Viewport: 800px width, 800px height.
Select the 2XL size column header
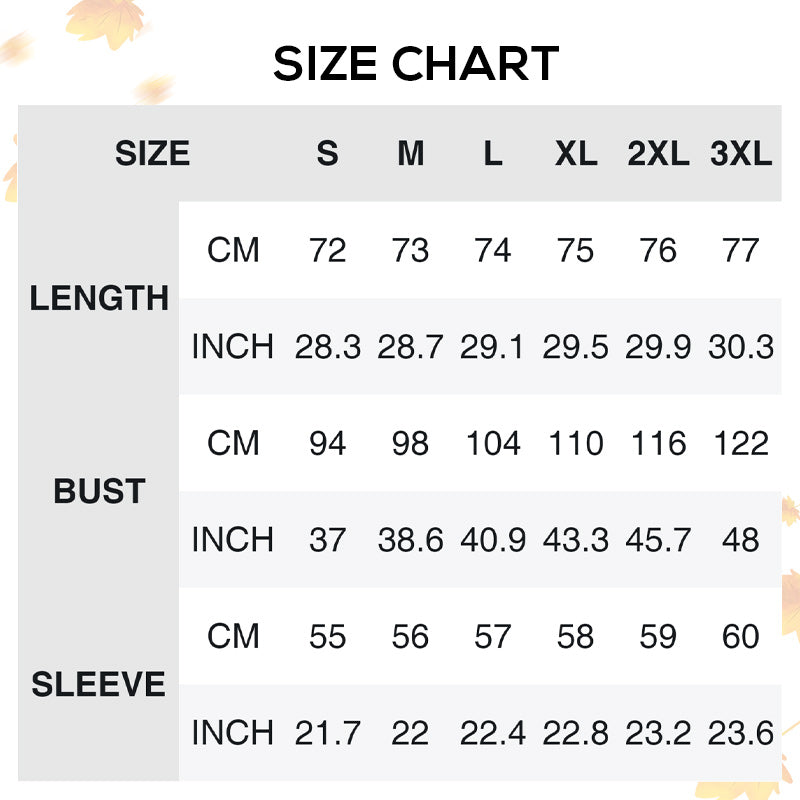click(x=658, y=154)
